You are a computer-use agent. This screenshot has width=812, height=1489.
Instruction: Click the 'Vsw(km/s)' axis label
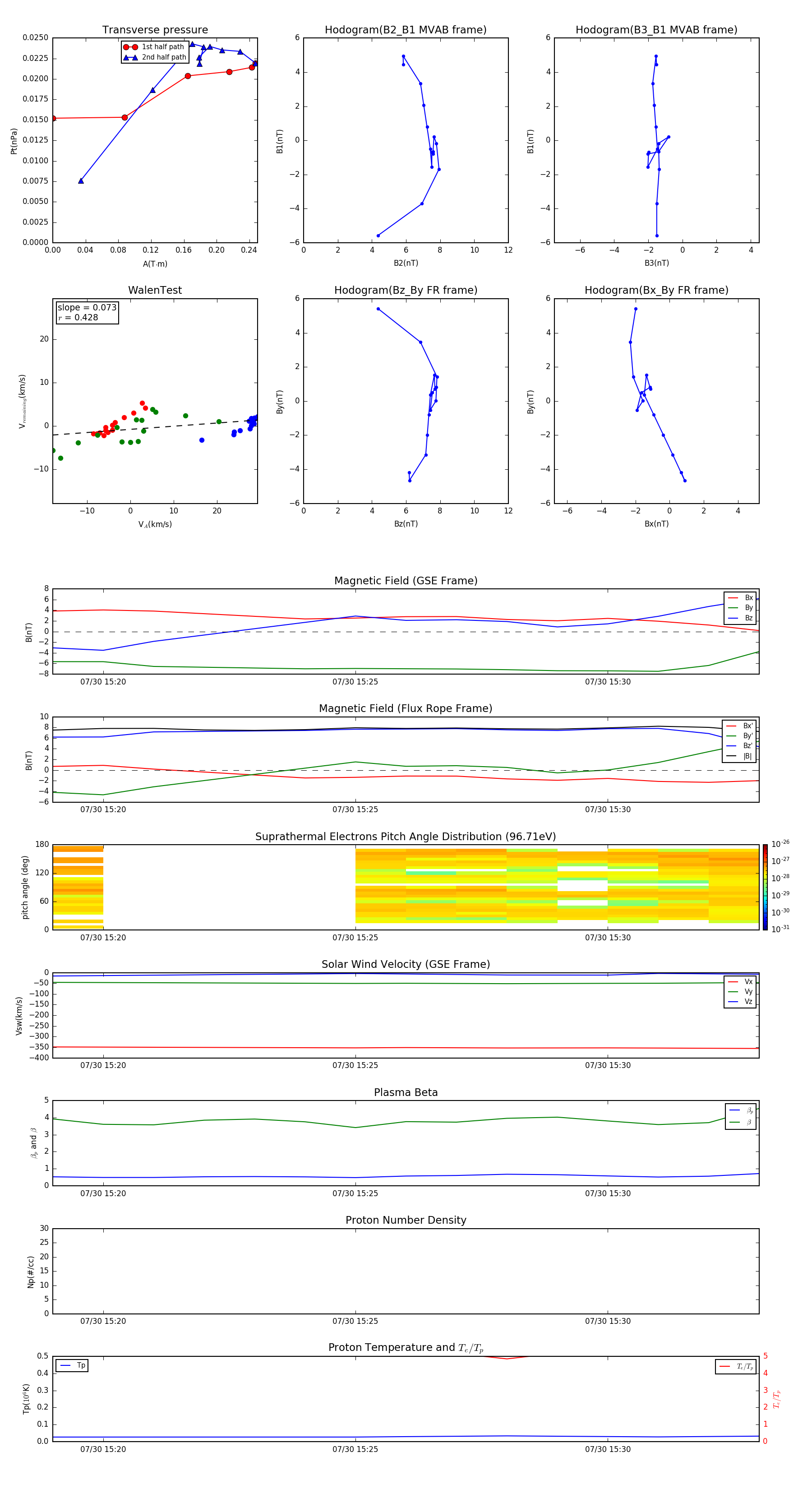(19, 1016)
